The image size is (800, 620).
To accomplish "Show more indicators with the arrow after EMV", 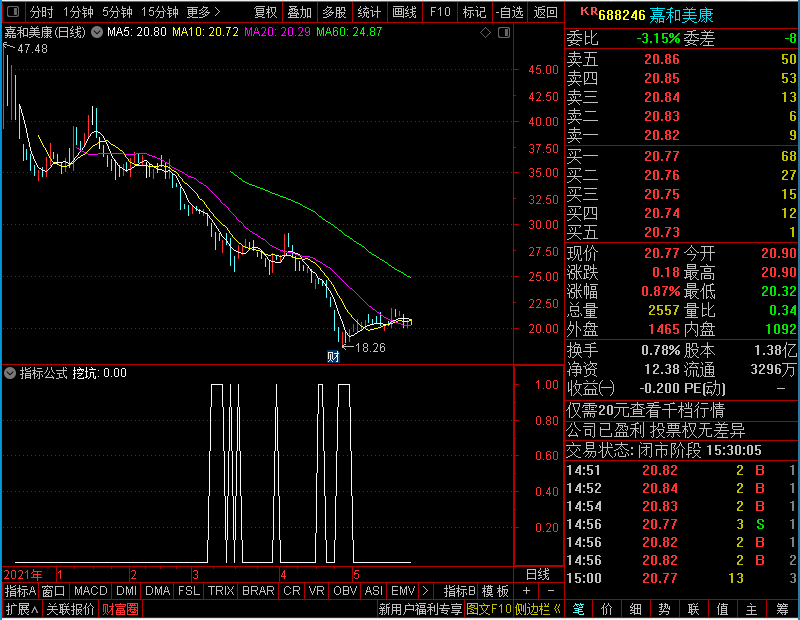I will coord(426,591).
